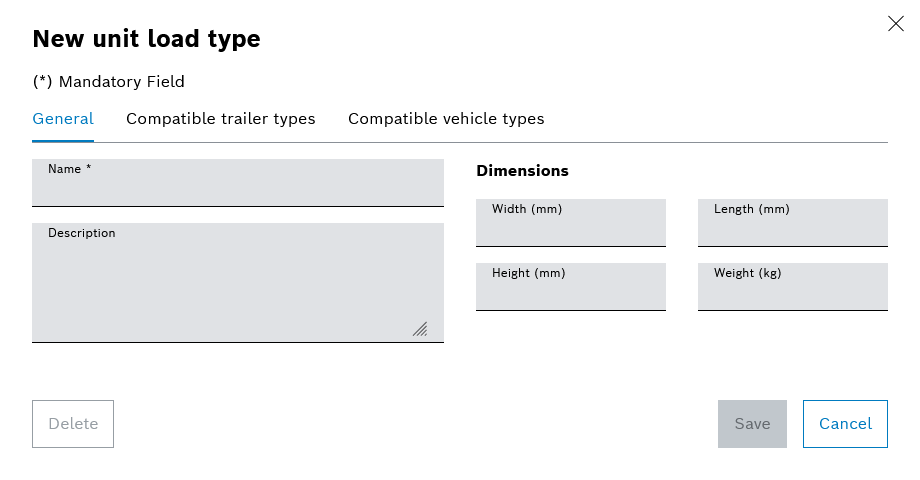The width and height of the screenshot is (920, 480).
Task: Click inside the Description text area
Action: (x=238, y=282)
